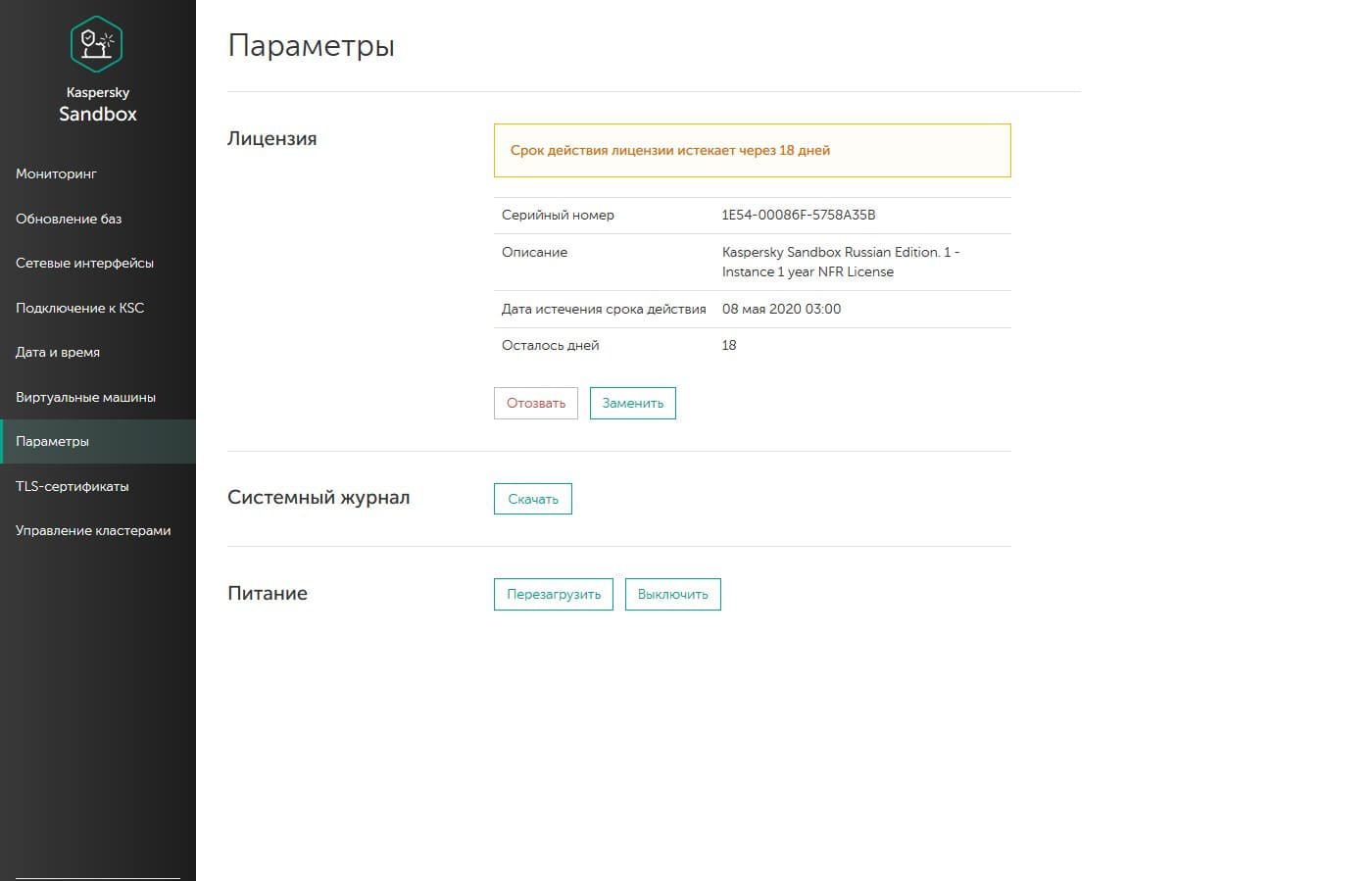The image size is (1372, 881).
Task: Click the Kaspersky Sandbox logo icon
Action: pos(97,43)
